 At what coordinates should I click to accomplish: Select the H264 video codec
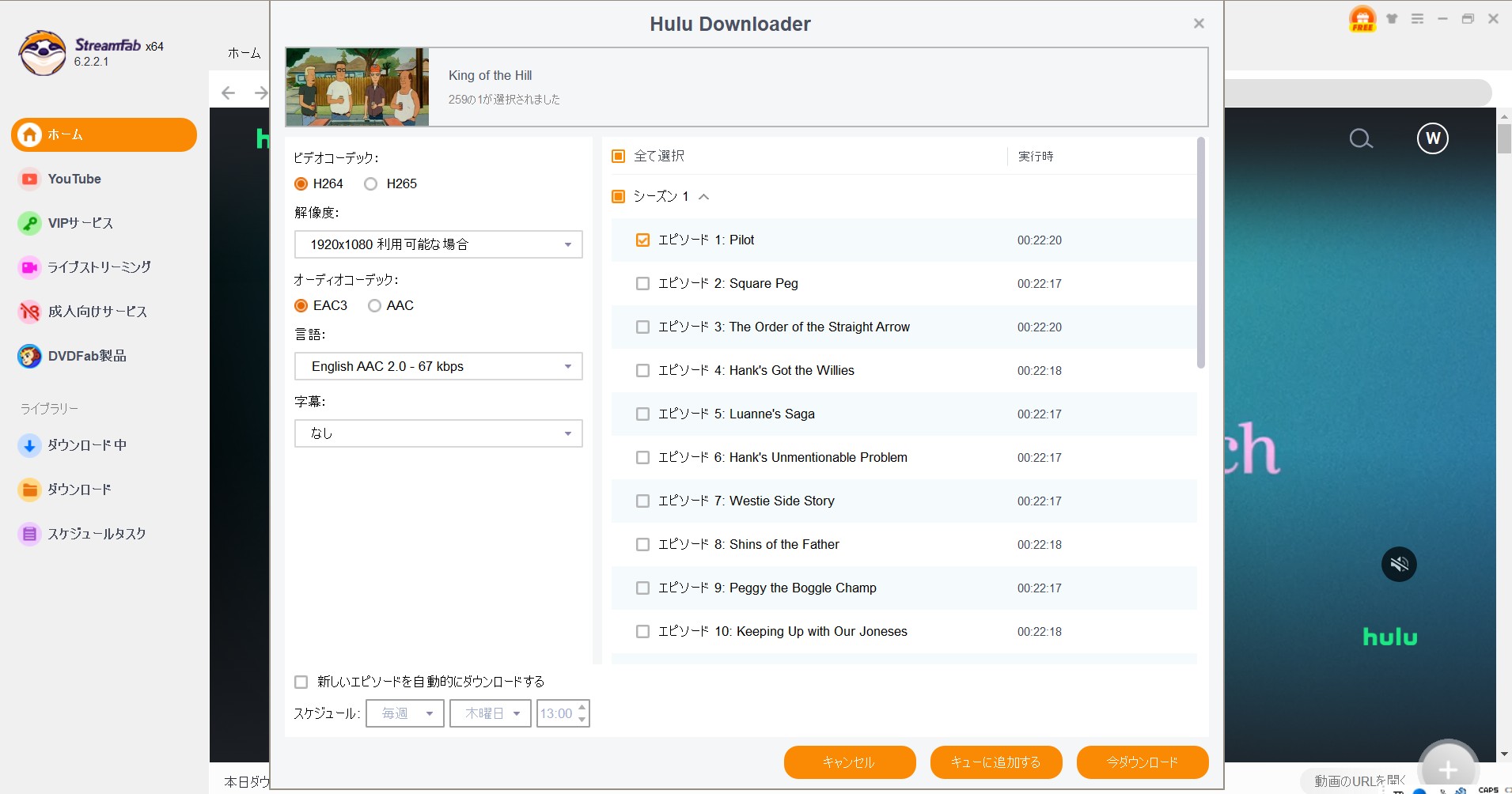[x=301, y=183]
